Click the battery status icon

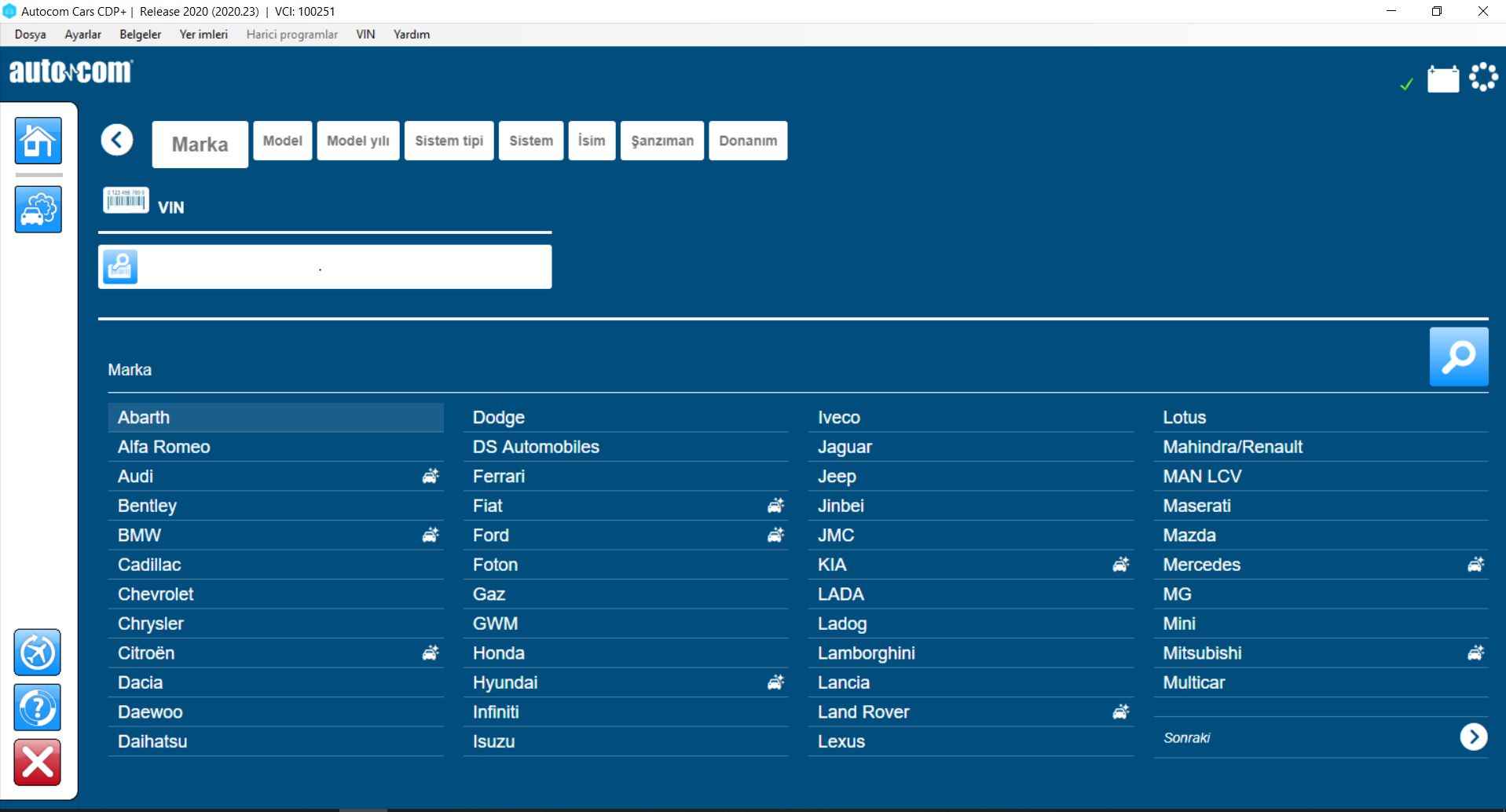1442,79
